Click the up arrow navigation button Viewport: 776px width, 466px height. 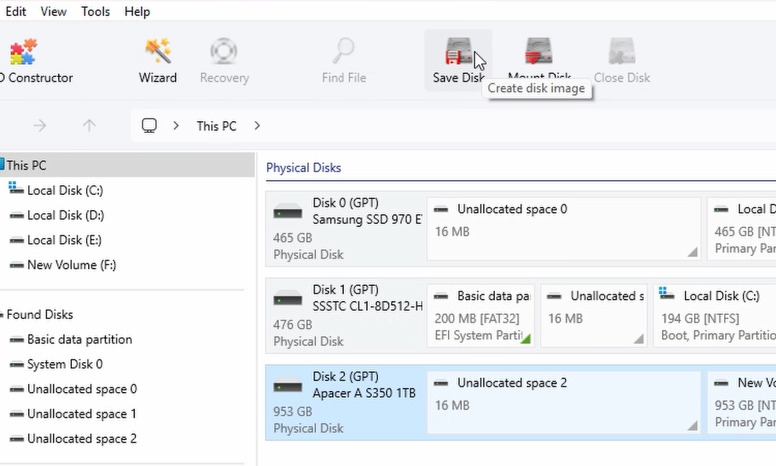[x=89, y=126]
